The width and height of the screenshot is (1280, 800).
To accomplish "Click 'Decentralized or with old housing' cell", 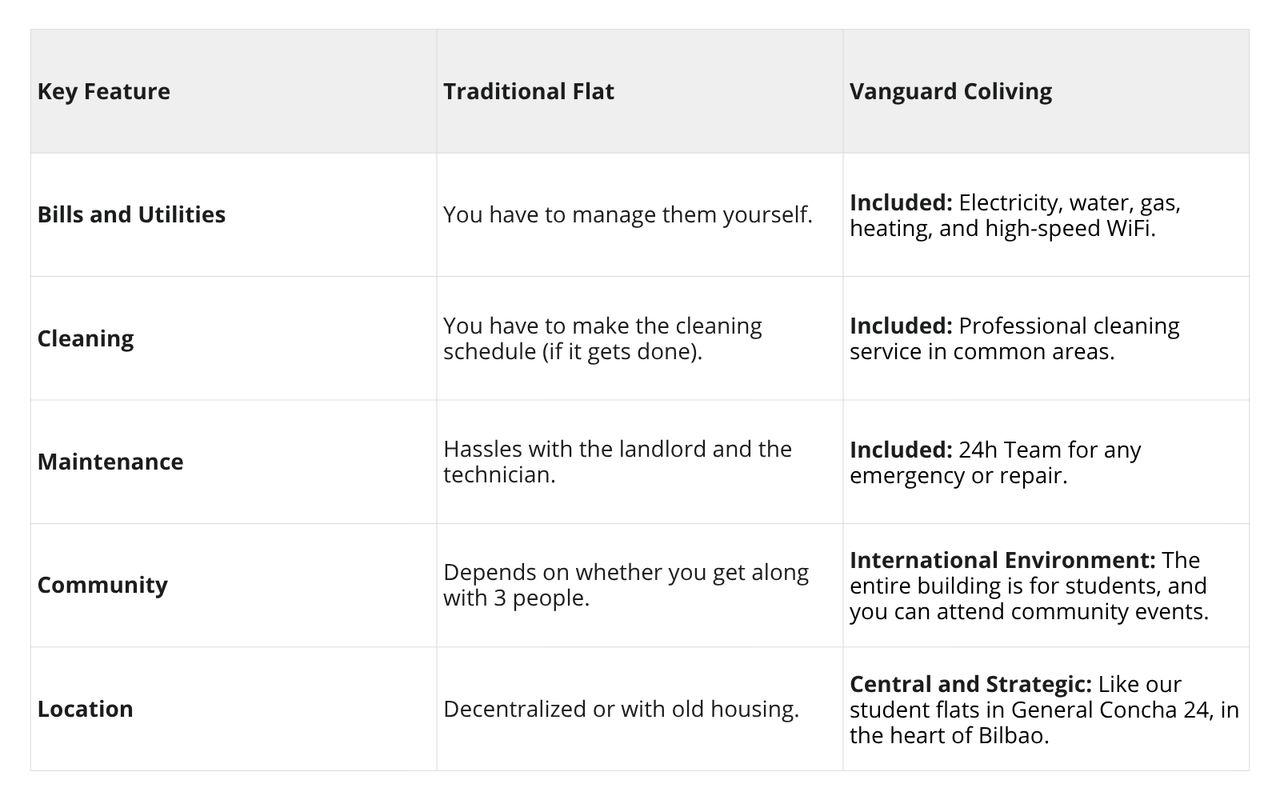I will 621,708.
